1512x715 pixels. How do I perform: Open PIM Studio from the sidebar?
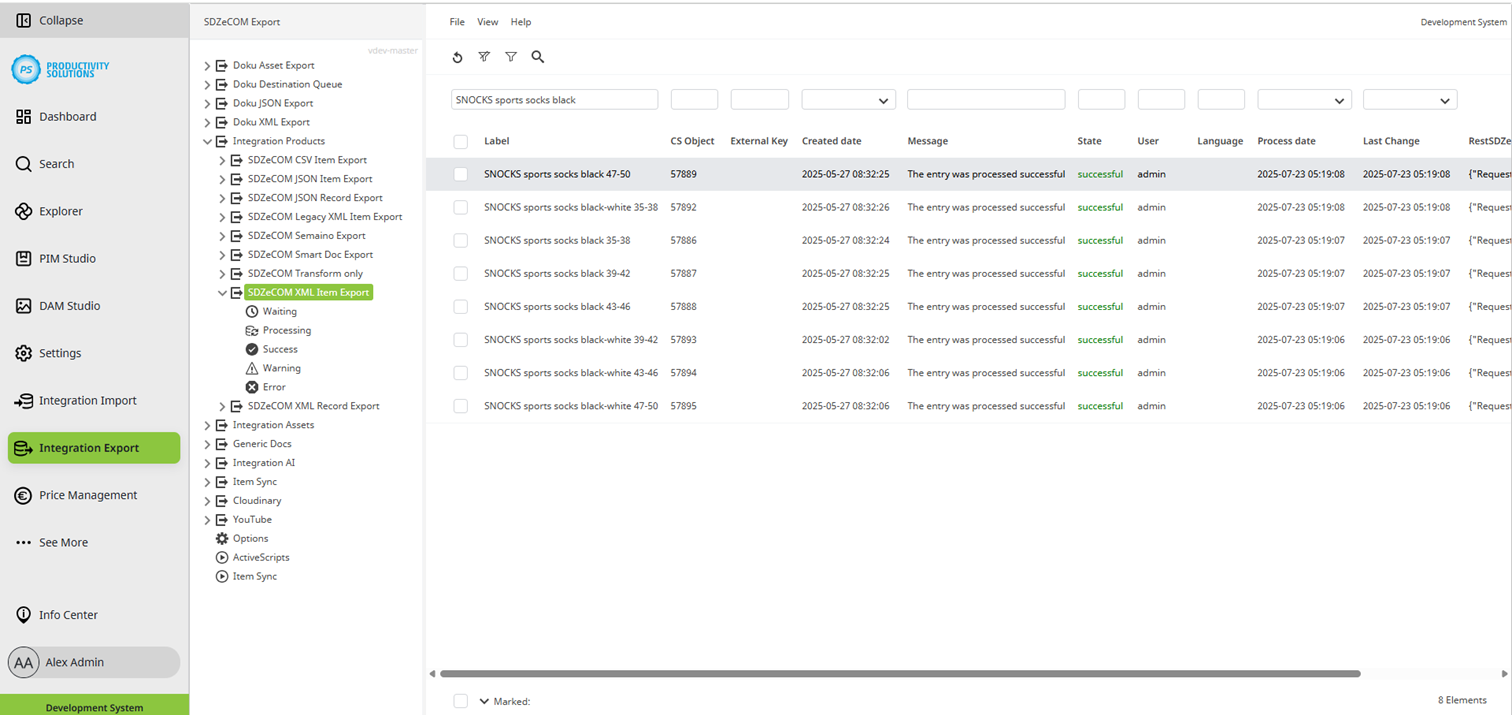point(62,258)
